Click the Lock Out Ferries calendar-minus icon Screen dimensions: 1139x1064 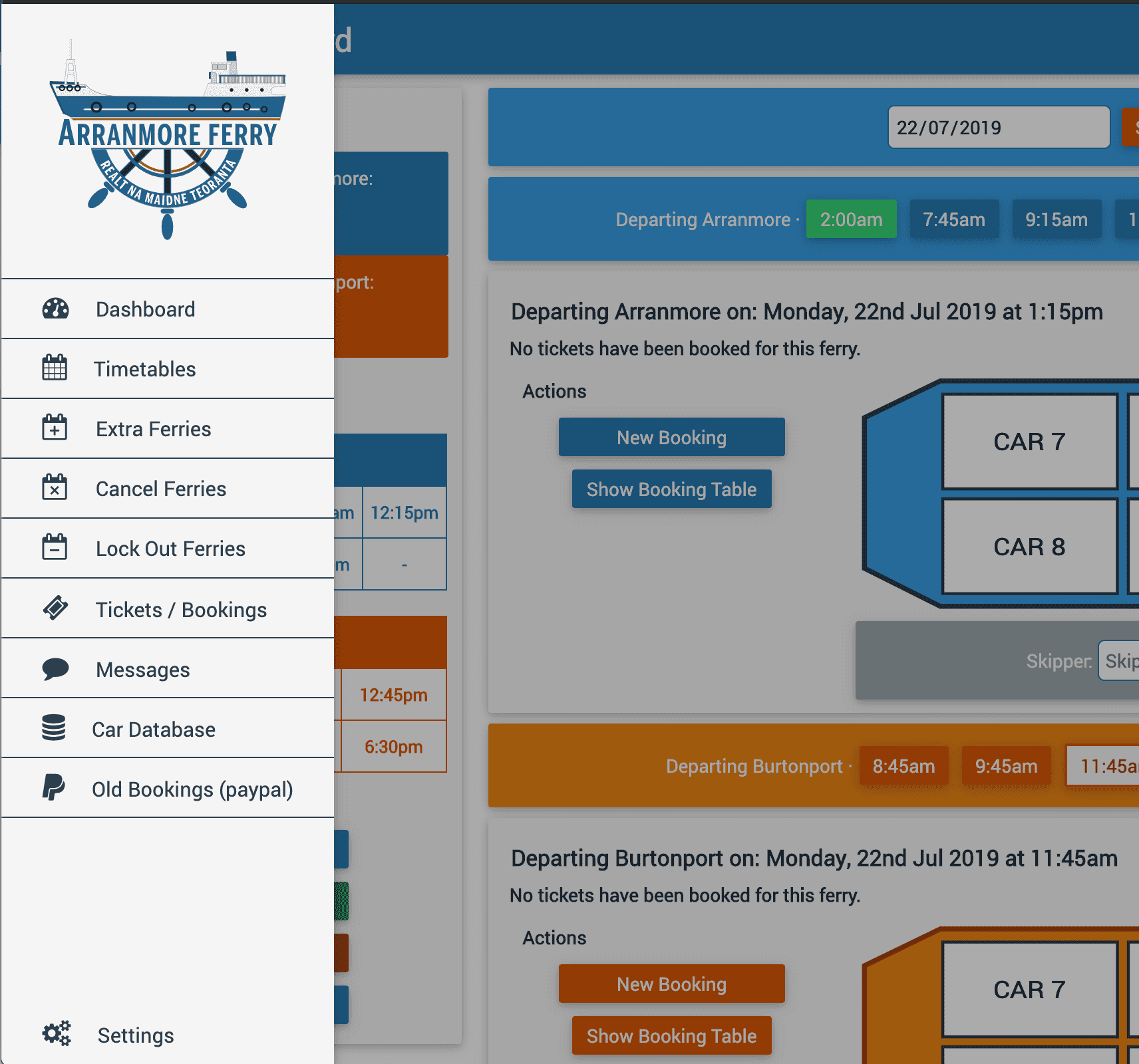(x=55, y=548)
